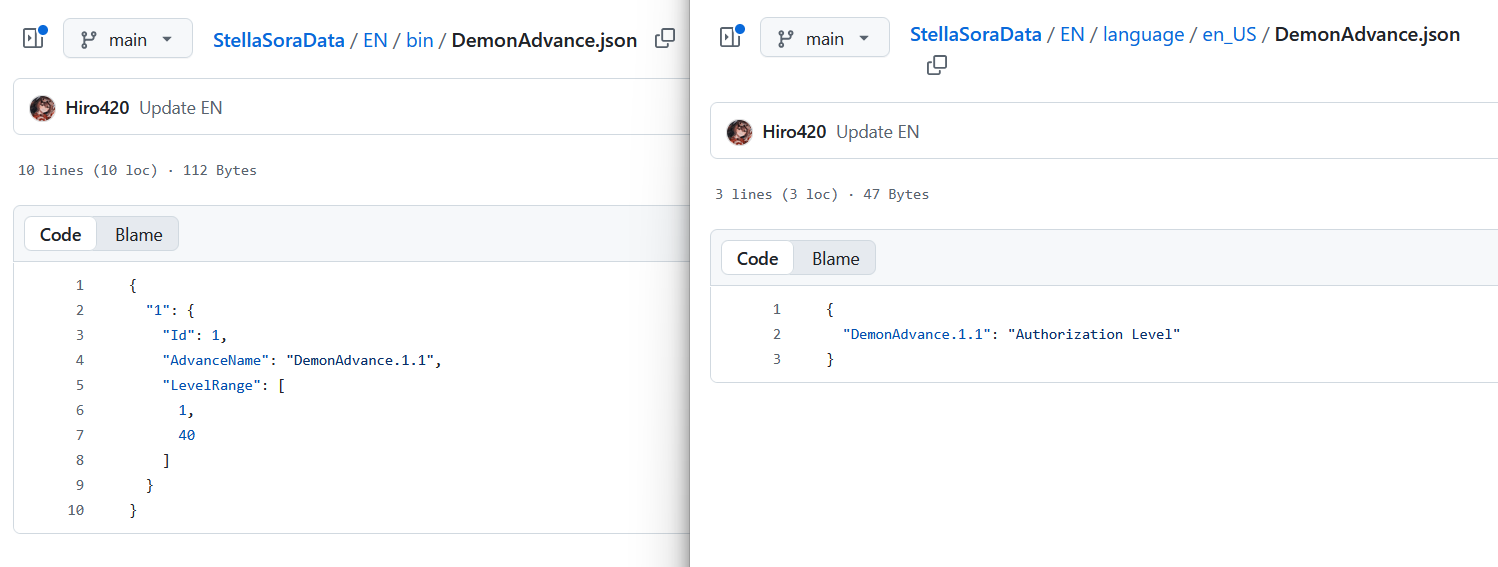Open language folder in breadcrumb

1143,35
